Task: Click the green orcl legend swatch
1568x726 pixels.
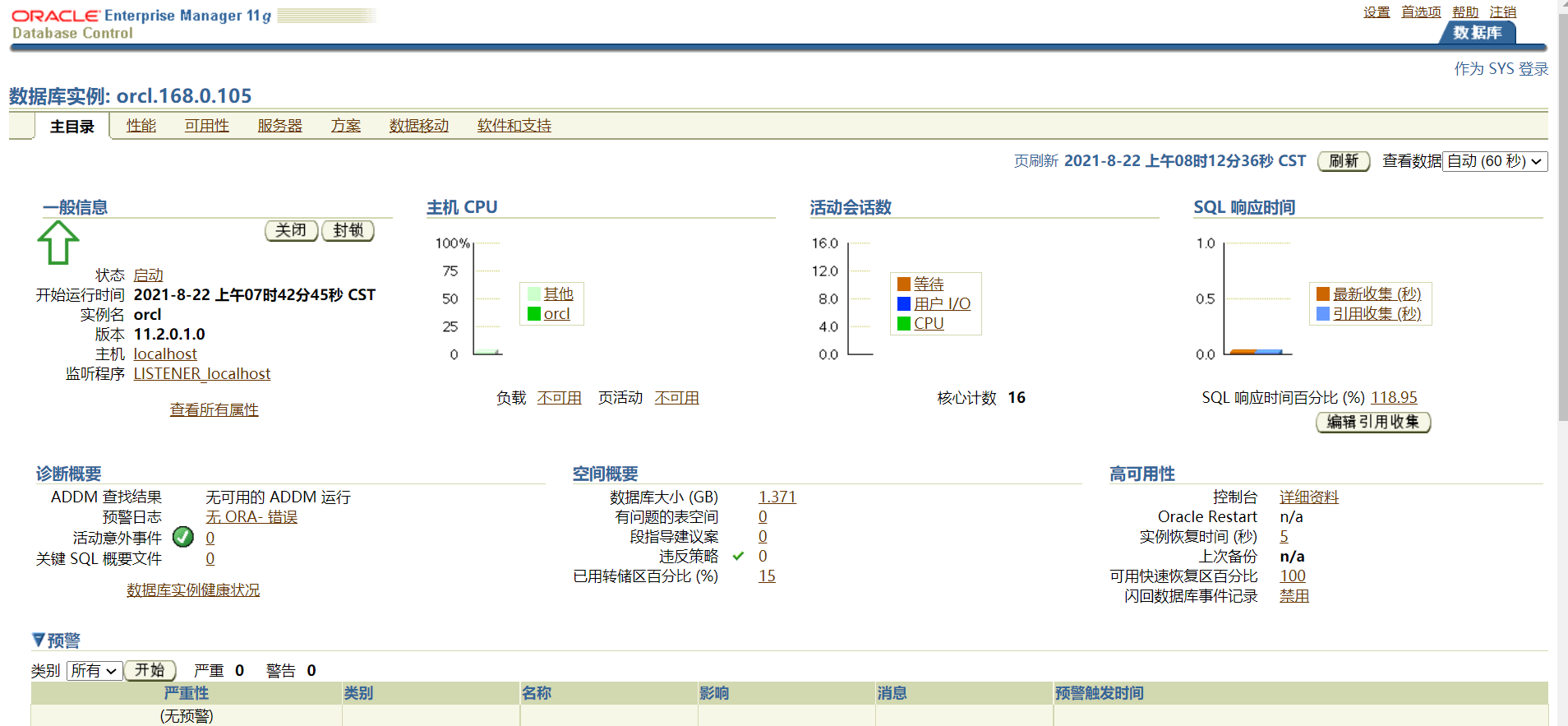Action: pyautogui.click(x=534, y=314)
